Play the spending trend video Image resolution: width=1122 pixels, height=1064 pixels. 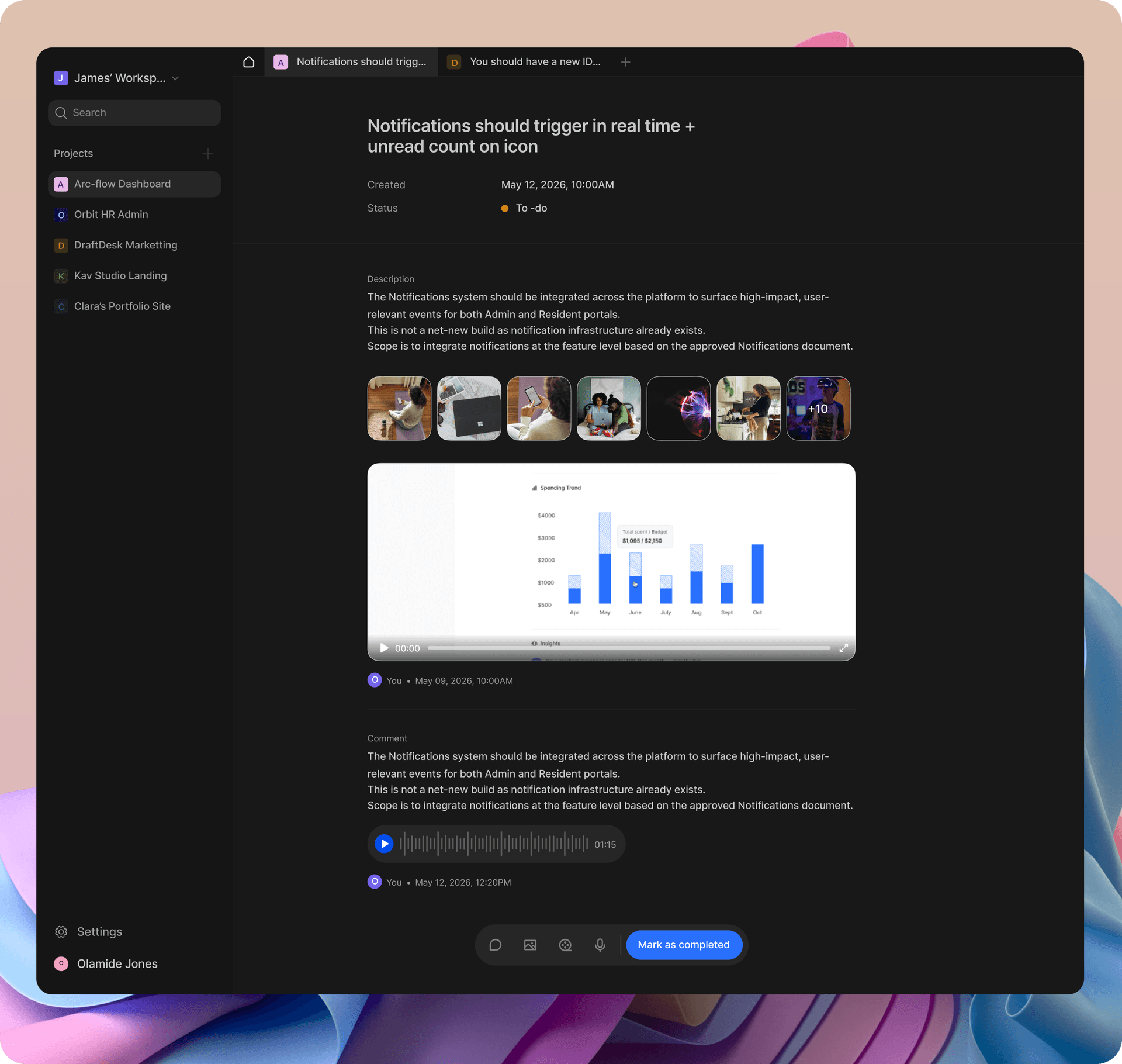coord(384,648)
